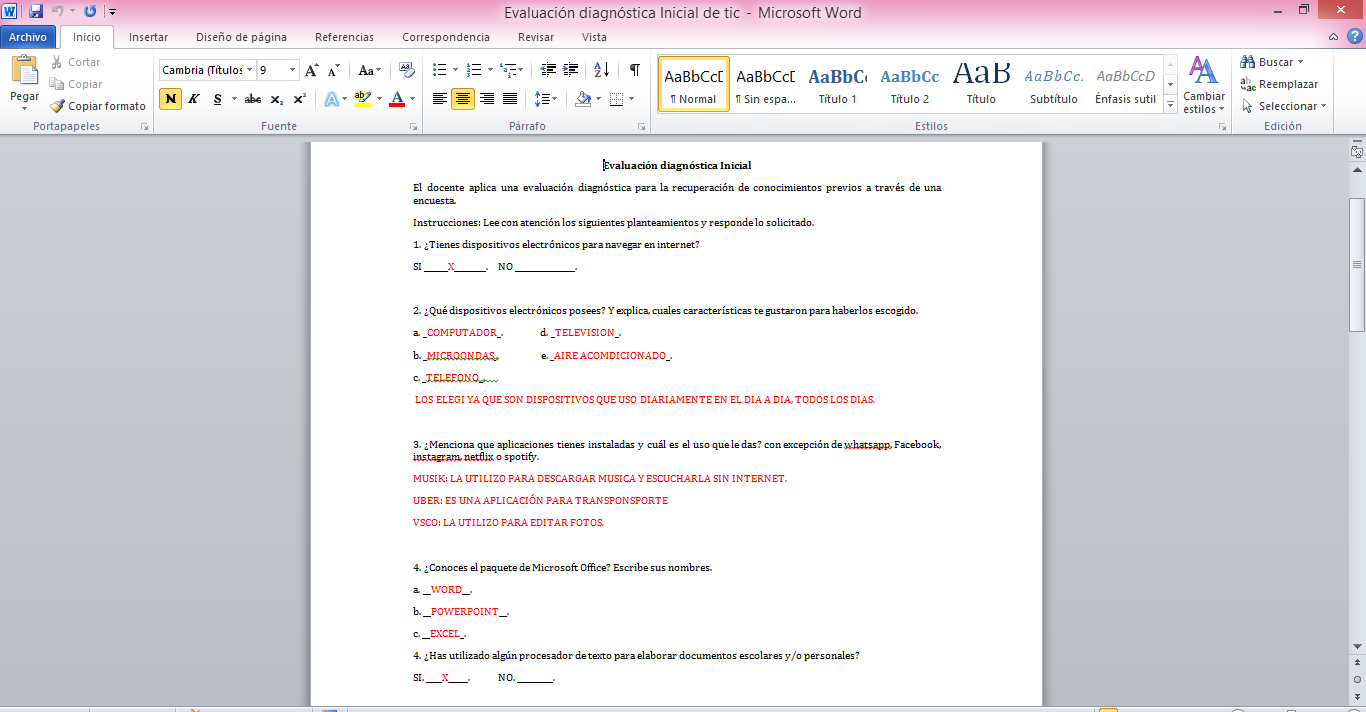The width and height of the screenshot is (1366, 712).
Task: Click the Copiar button
Action: click(75, 84)
